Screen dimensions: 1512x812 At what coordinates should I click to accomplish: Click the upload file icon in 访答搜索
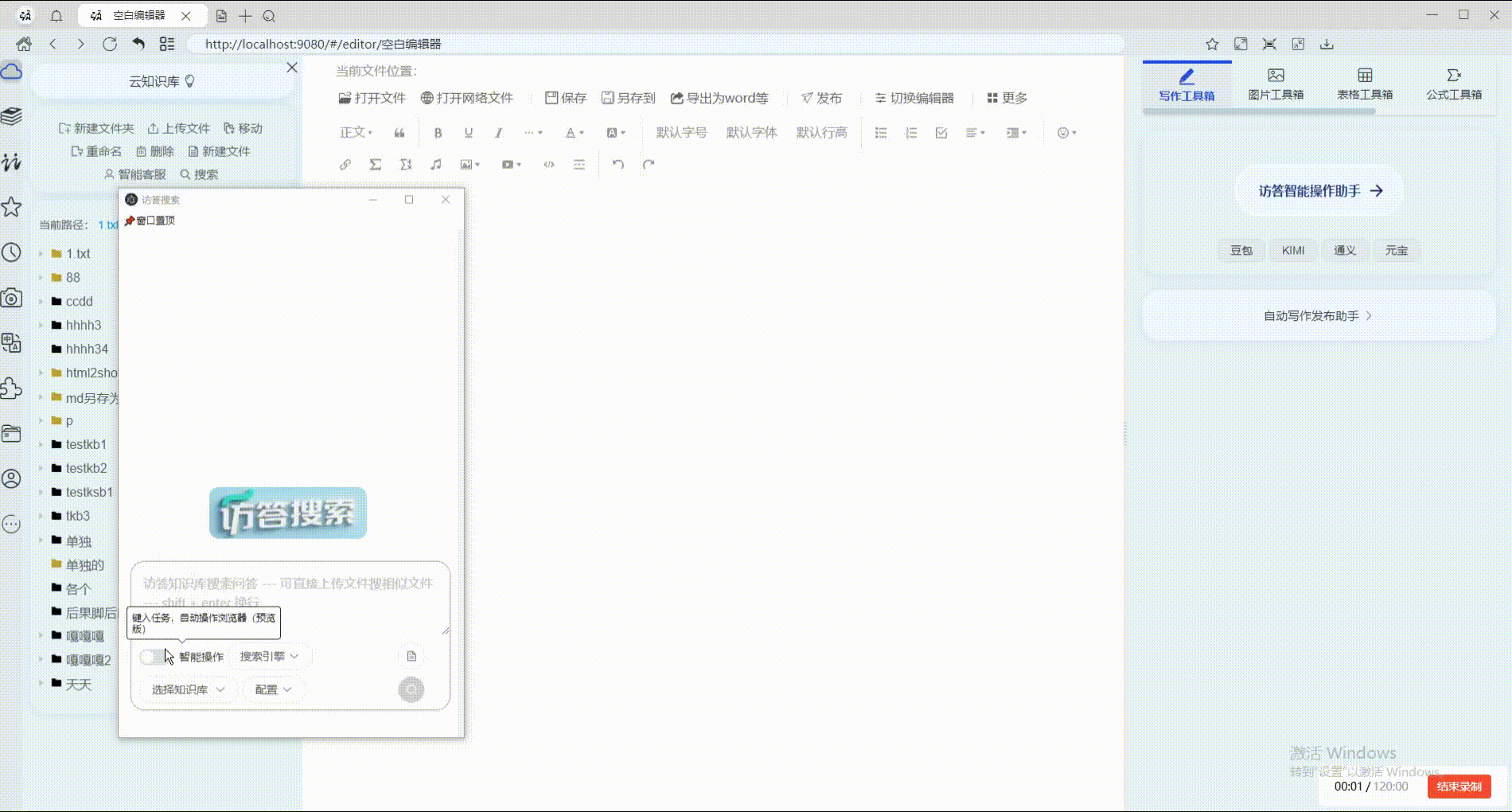[411, 656]
